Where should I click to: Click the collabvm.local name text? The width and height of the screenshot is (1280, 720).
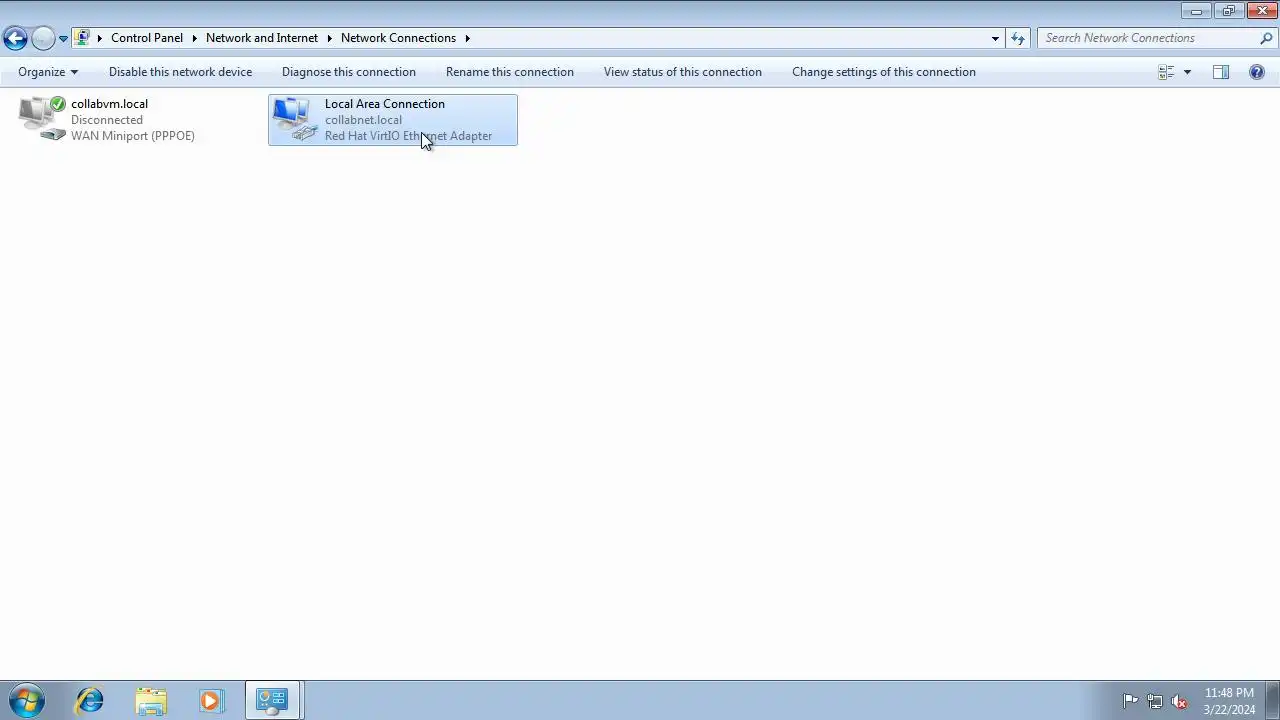pos(109,104)
